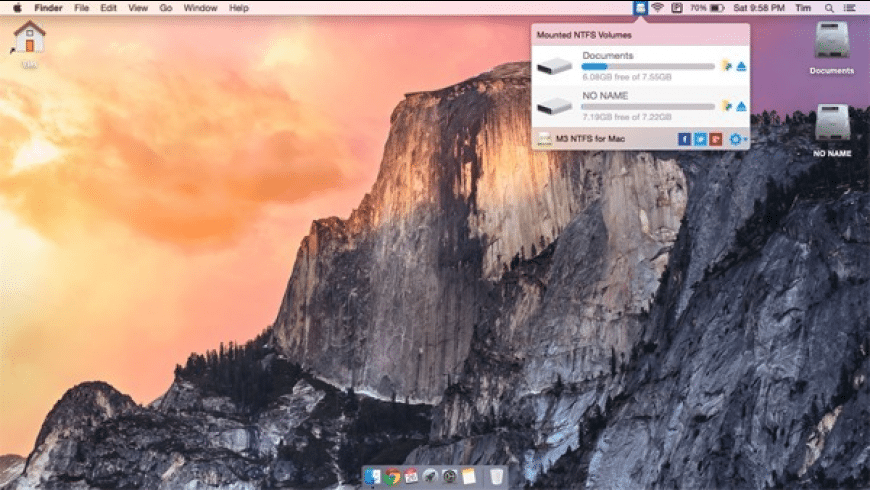
Task: Open the Edit menu
Action: click(108, 8)
